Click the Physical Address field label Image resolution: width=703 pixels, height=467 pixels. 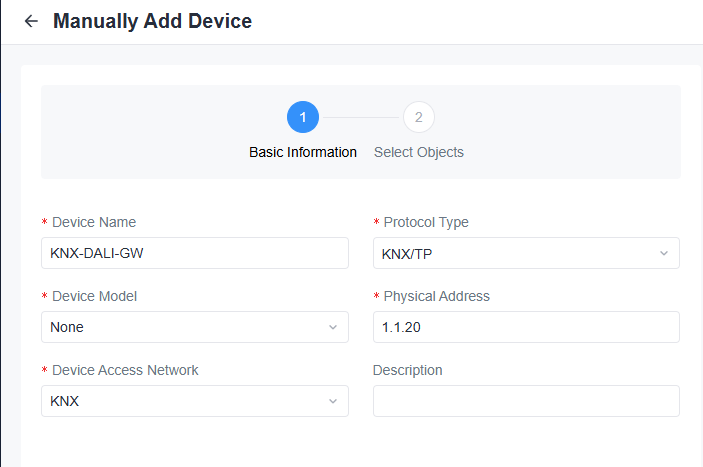436,296
